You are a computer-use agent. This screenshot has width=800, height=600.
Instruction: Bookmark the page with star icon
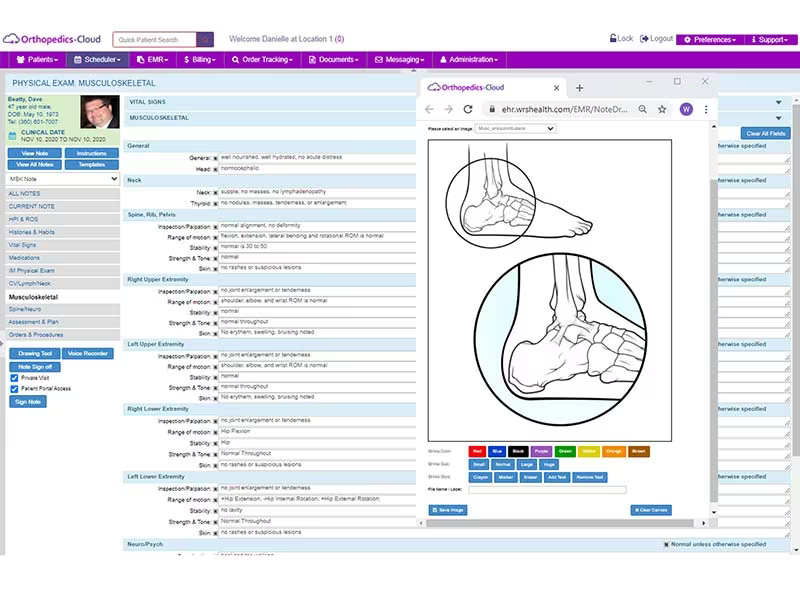pos(662,109)
